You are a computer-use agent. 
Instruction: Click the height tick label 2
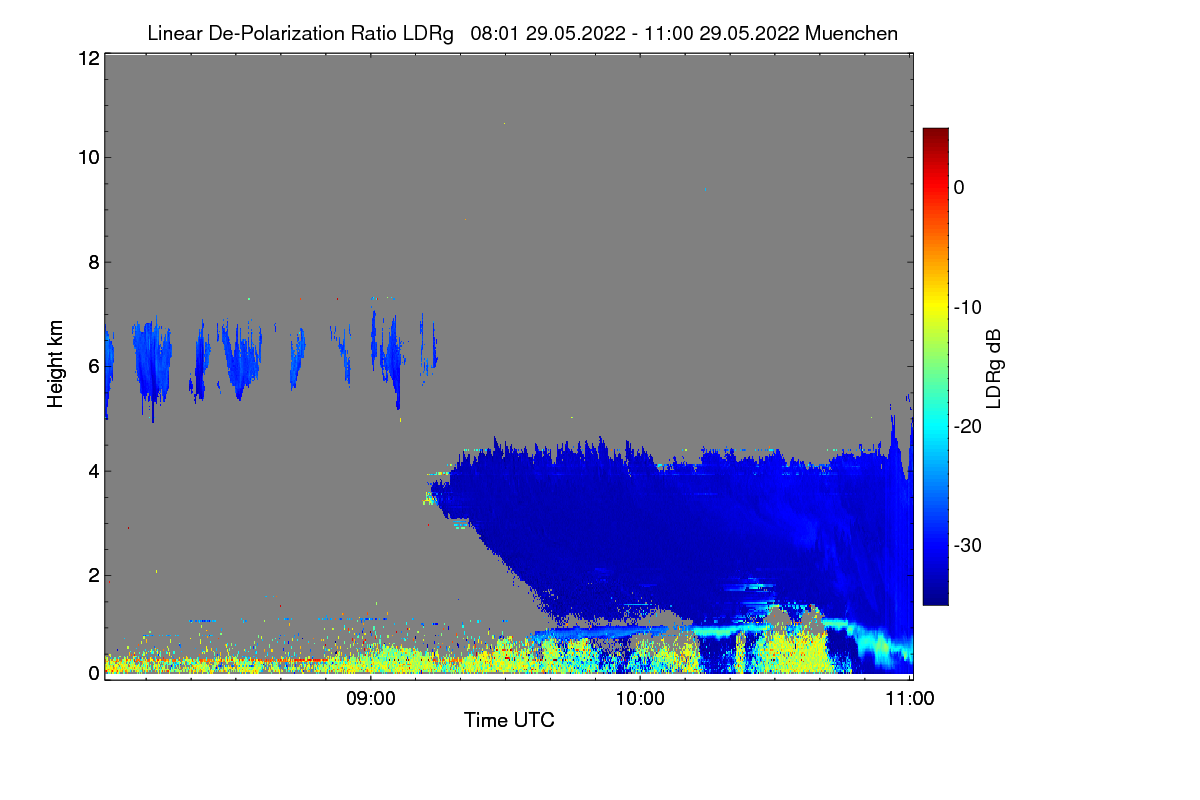click(93, 575)
